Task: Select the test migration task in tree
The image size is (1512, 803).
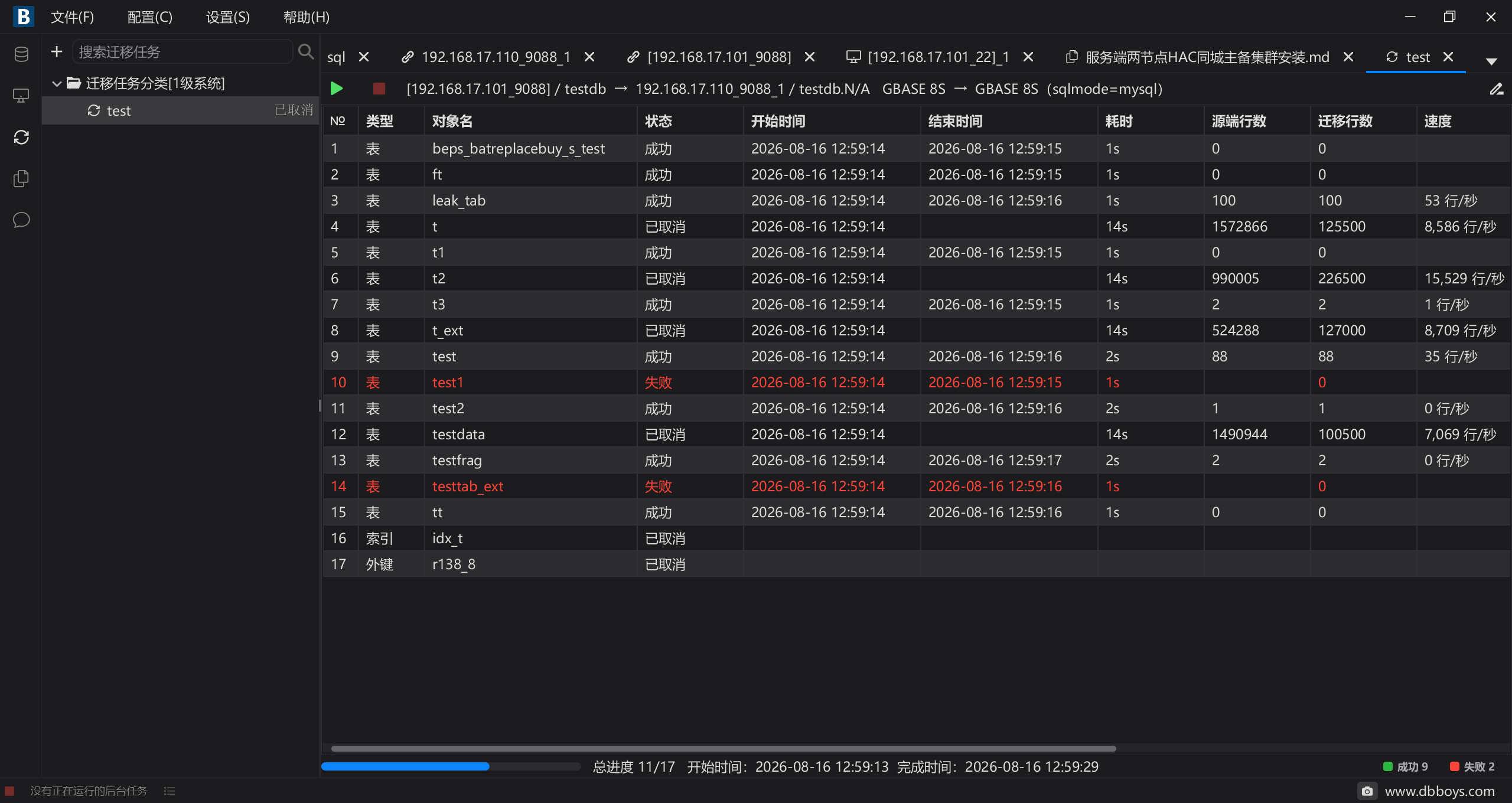Action: click(x=181, y=110)
